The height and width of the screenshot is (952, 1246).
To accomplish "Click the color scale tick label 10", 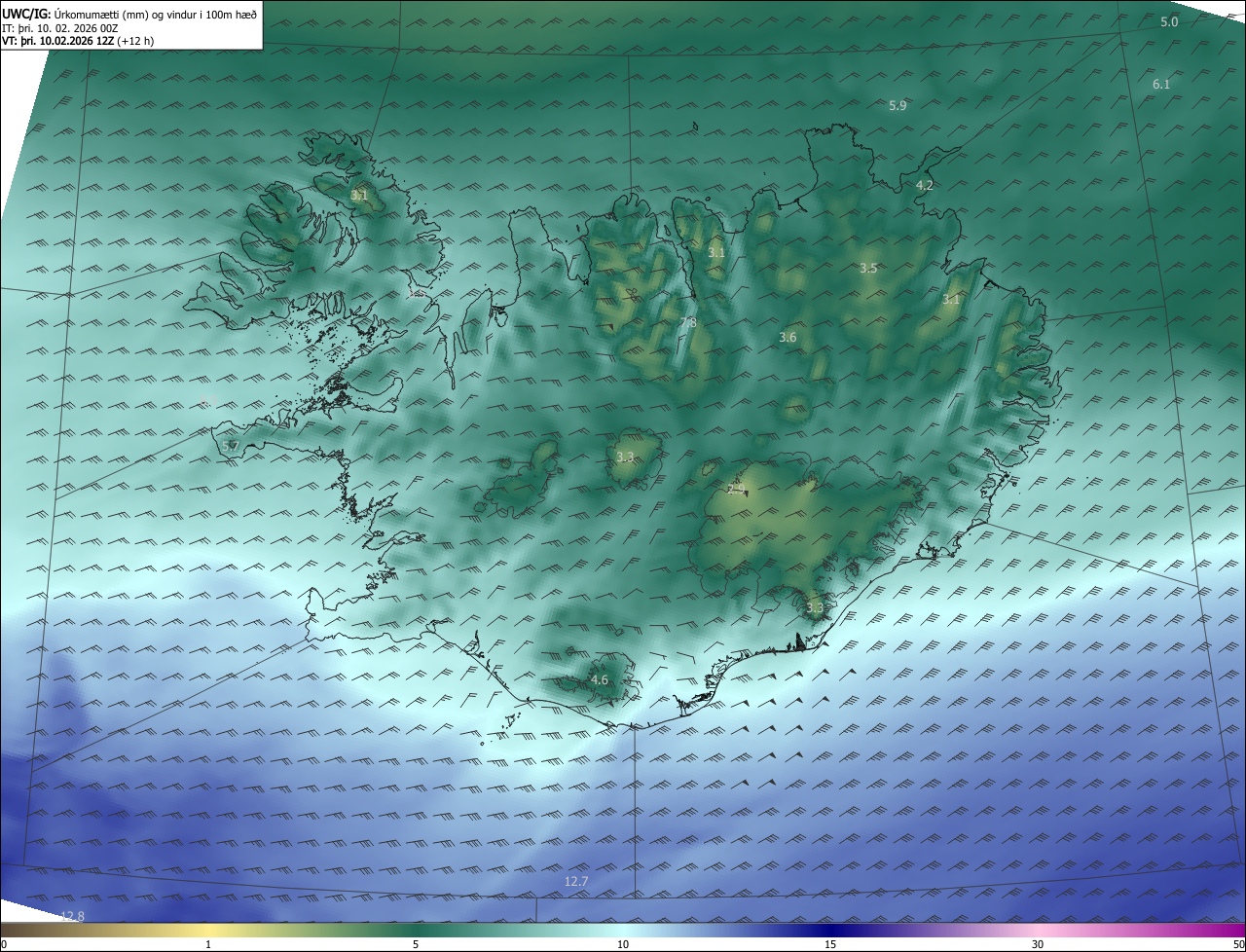I will coord(623,944).
